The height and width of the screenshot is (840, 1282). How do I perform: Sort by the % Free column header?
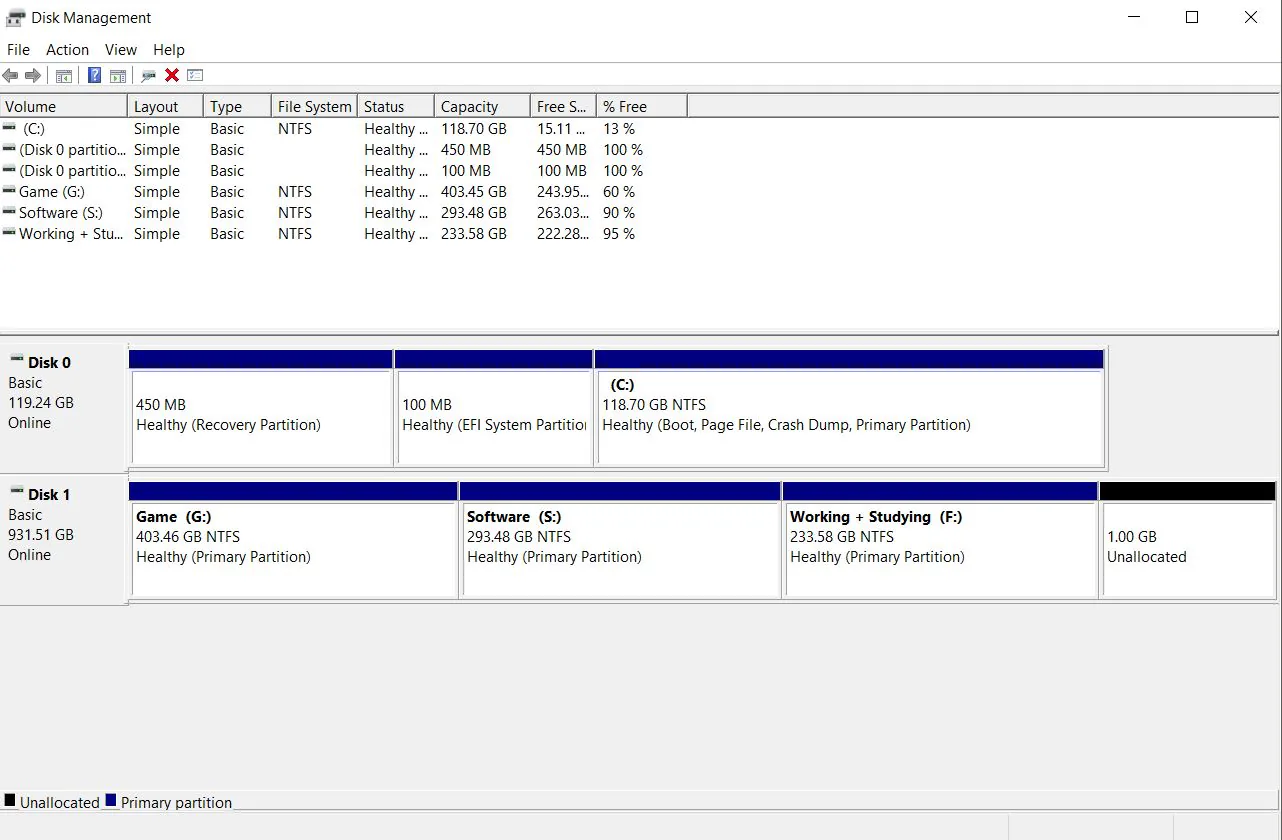(642, 106)
